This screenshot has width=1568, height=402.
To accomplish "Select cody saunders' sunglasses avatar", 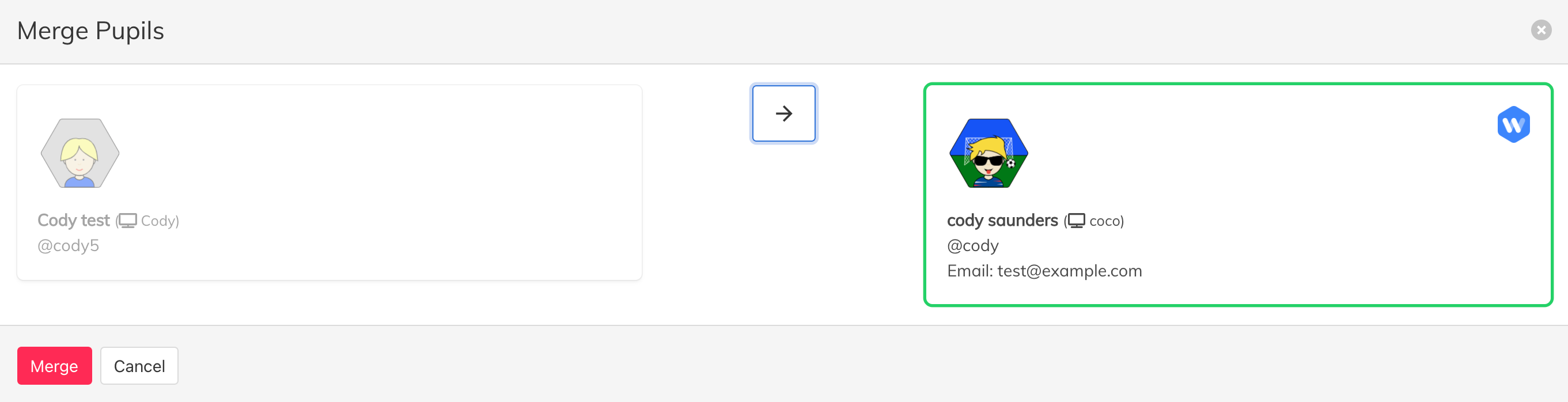I will (988, 153).
